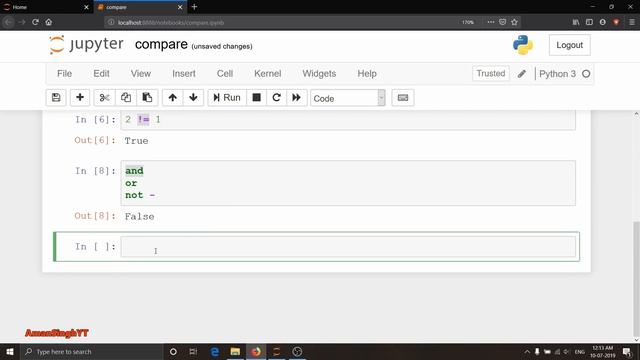Open the Kernel menu
The image size is (640, 360).
(x=268, y=73)
